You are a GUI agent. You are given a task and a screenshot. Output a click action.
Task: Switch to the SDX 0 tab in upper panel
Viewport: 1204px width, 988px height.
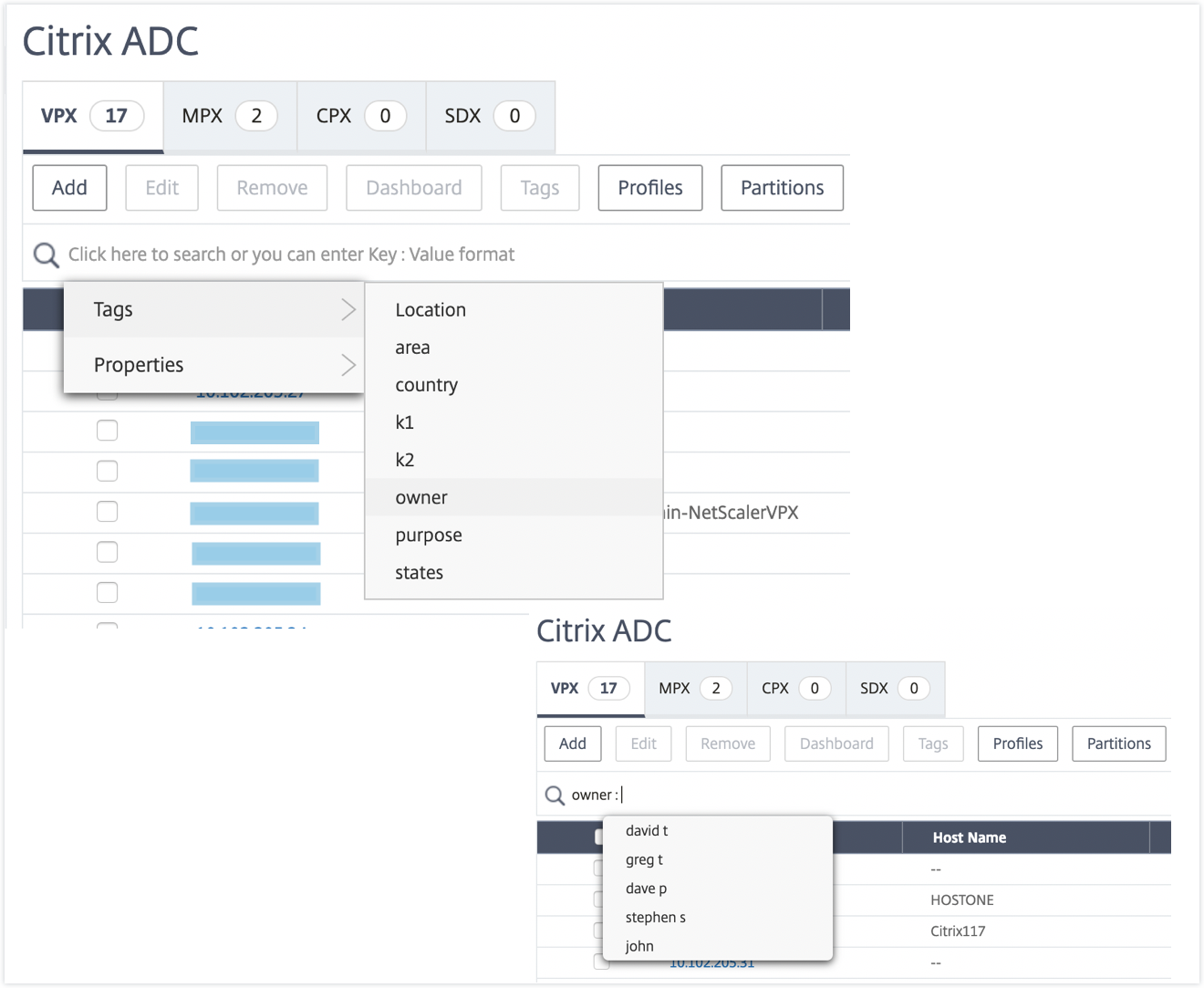point(490,116)
